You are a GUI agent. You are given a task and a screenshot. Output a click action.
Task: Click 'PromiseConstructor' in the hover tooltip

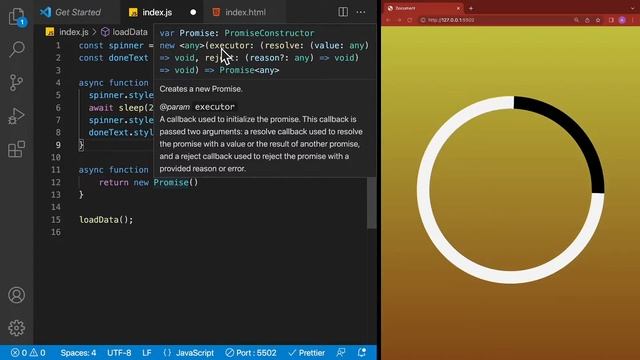269,33
